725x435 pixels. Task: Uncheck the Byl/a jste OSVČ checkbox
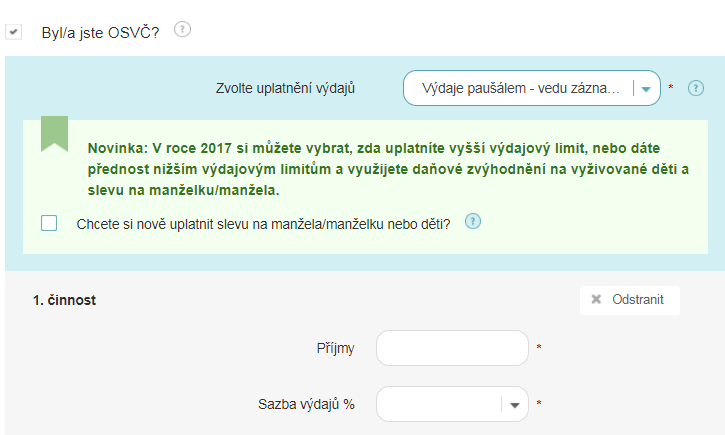tap(14, 31)
